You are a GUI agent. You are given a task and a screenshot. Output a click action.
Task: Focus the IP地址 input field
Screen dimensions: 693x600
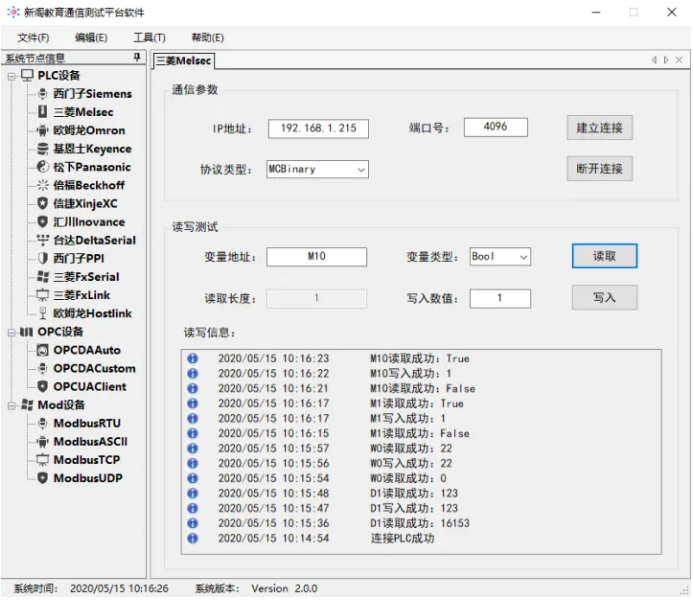click(x=318, y=129)
